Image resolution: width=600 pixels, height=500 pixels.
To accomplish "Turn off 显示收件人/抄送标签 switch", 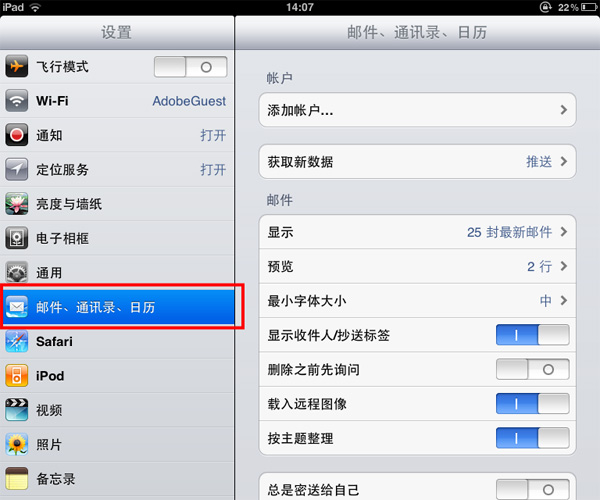I will (533, 335).
